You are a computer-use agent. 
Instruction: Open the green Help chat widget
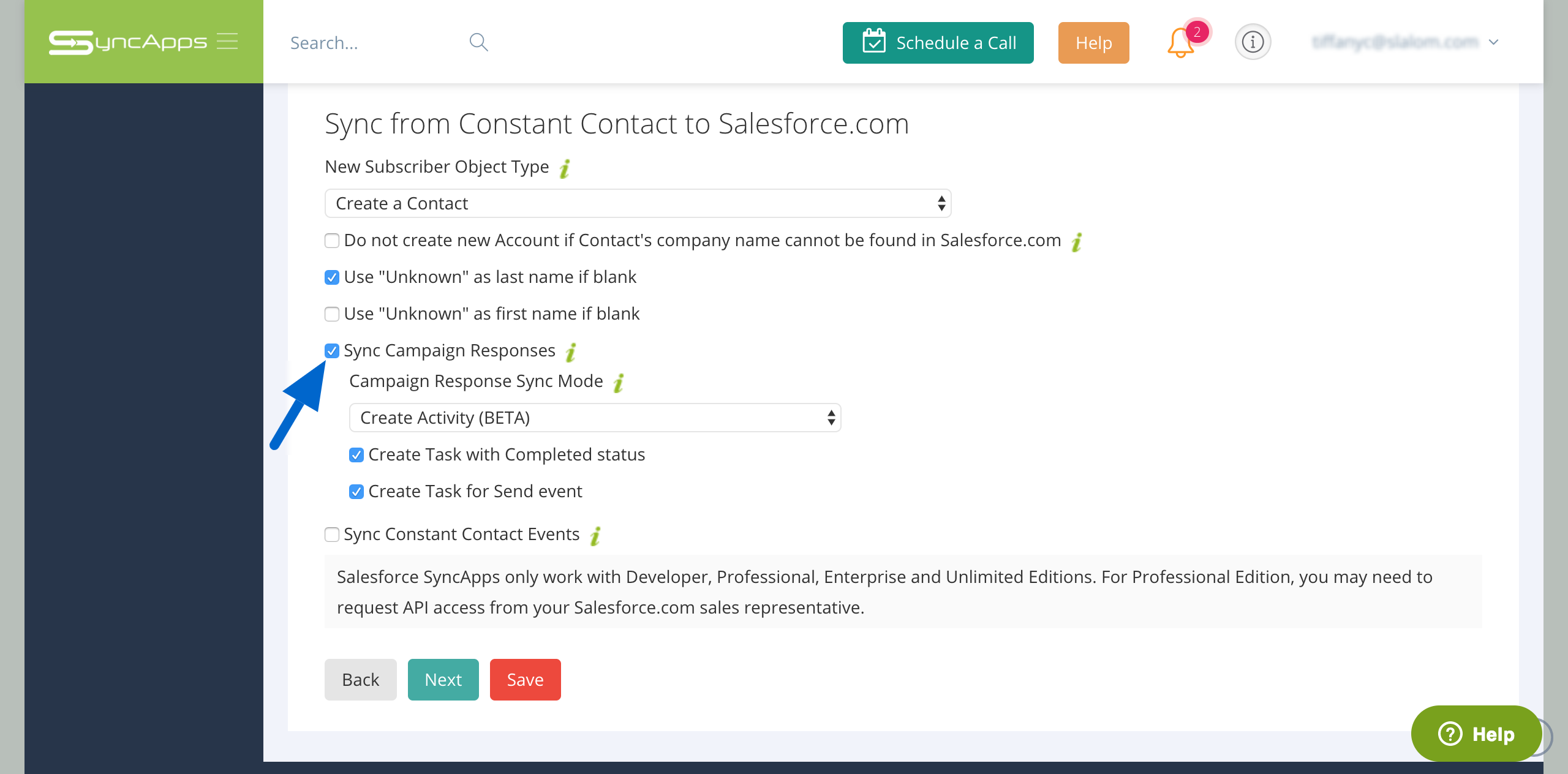[1476, 734]
